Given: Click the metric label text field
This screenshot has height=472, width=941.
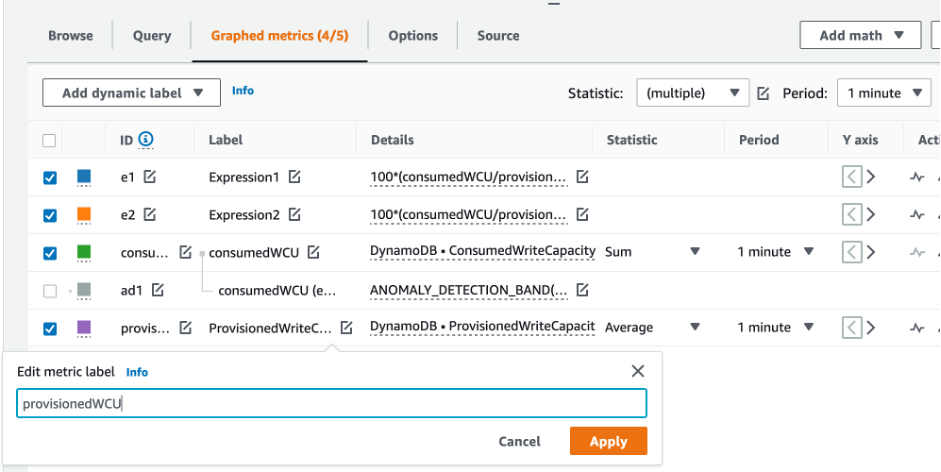Looking at the screenshot, I should pos(332,403).
